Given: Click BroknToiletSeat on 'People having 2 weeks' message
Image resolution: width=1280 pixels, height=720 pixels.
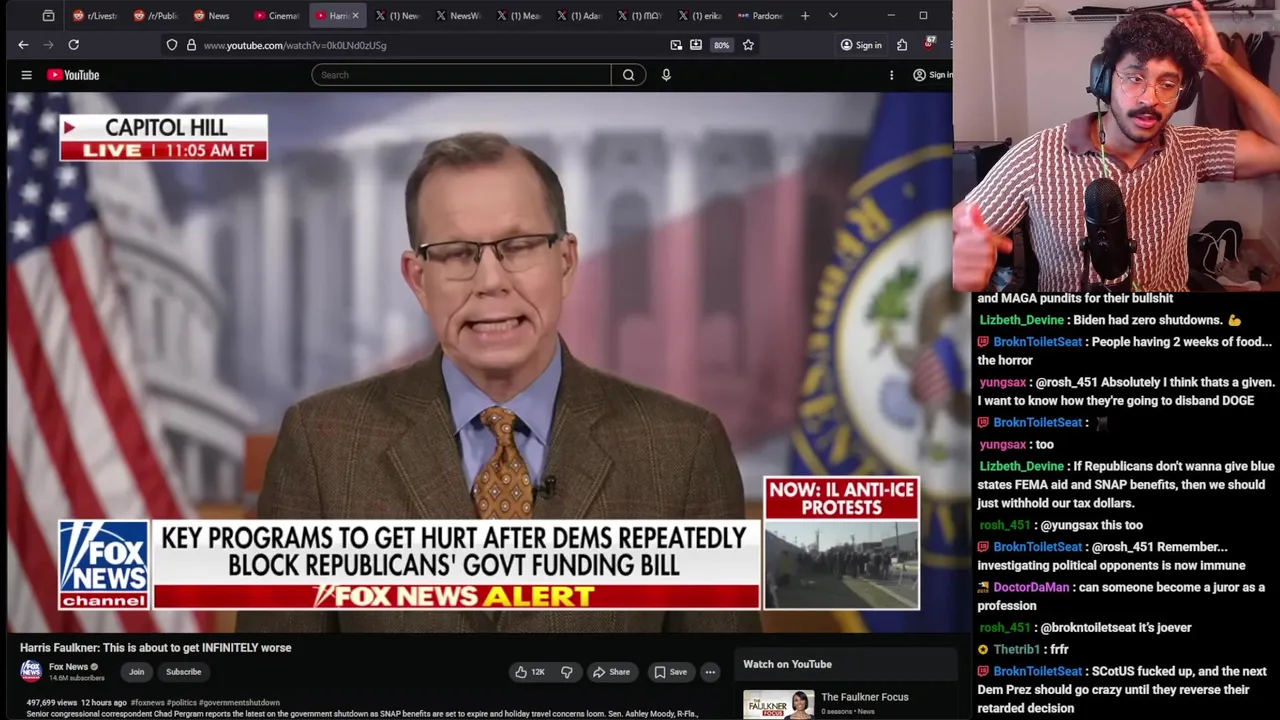Looking at the screenshot, I should [x=1038, y=342].
